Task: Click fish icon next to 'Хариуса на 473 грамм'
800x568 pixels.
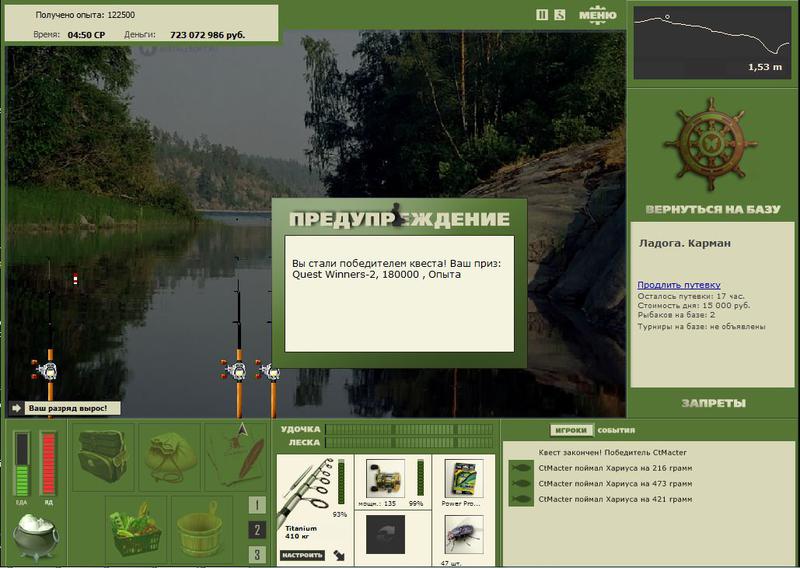Action: click(x=520, y=483)
